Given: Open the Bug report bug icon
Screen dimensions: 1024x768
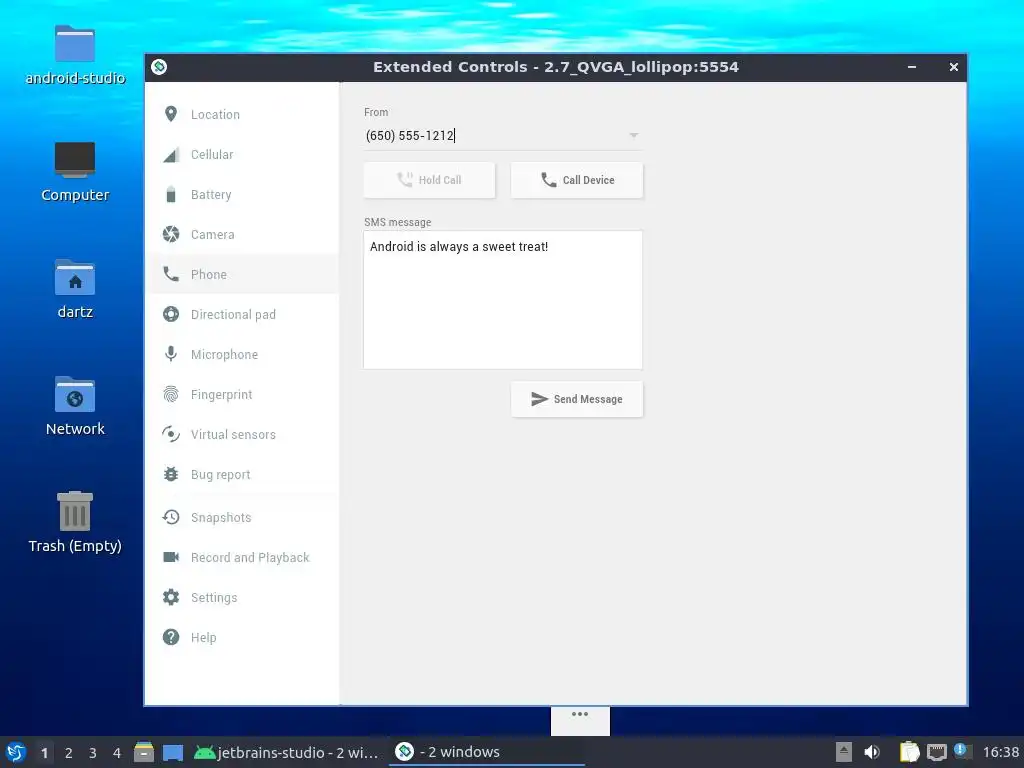Looking at the screenshot, I should coord(170,474).
